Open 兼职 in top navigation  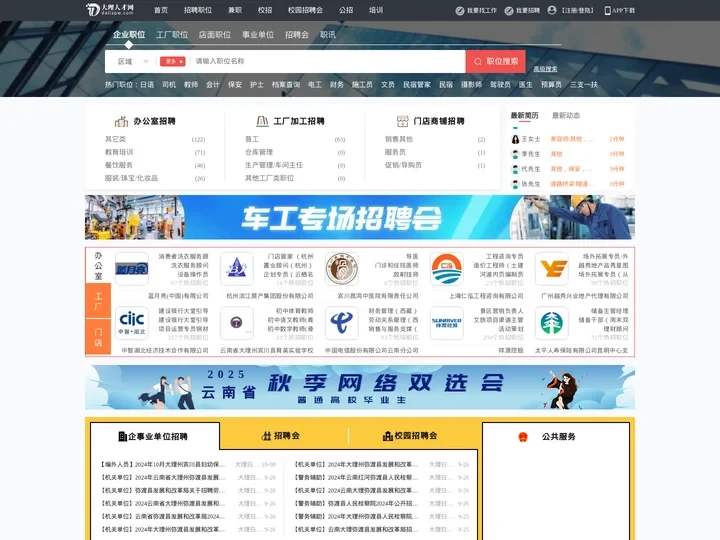pos(235,10)
